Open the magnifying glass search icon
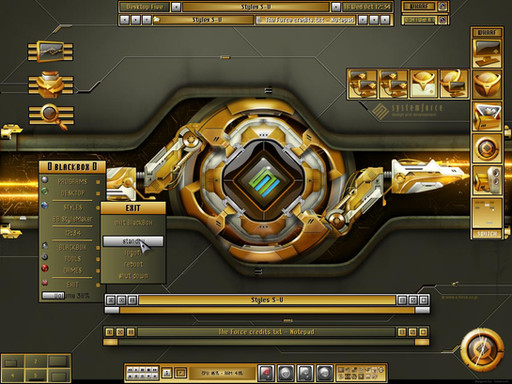Viewport: 512px width, 384px height. 51,115
